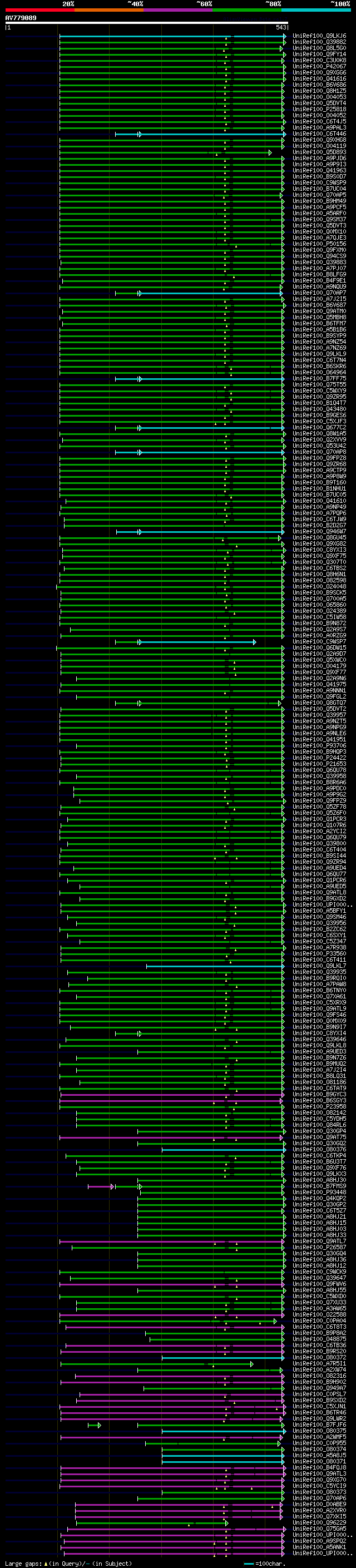Select hit UniRef100_Q9LKL9

tap(319, 354)
